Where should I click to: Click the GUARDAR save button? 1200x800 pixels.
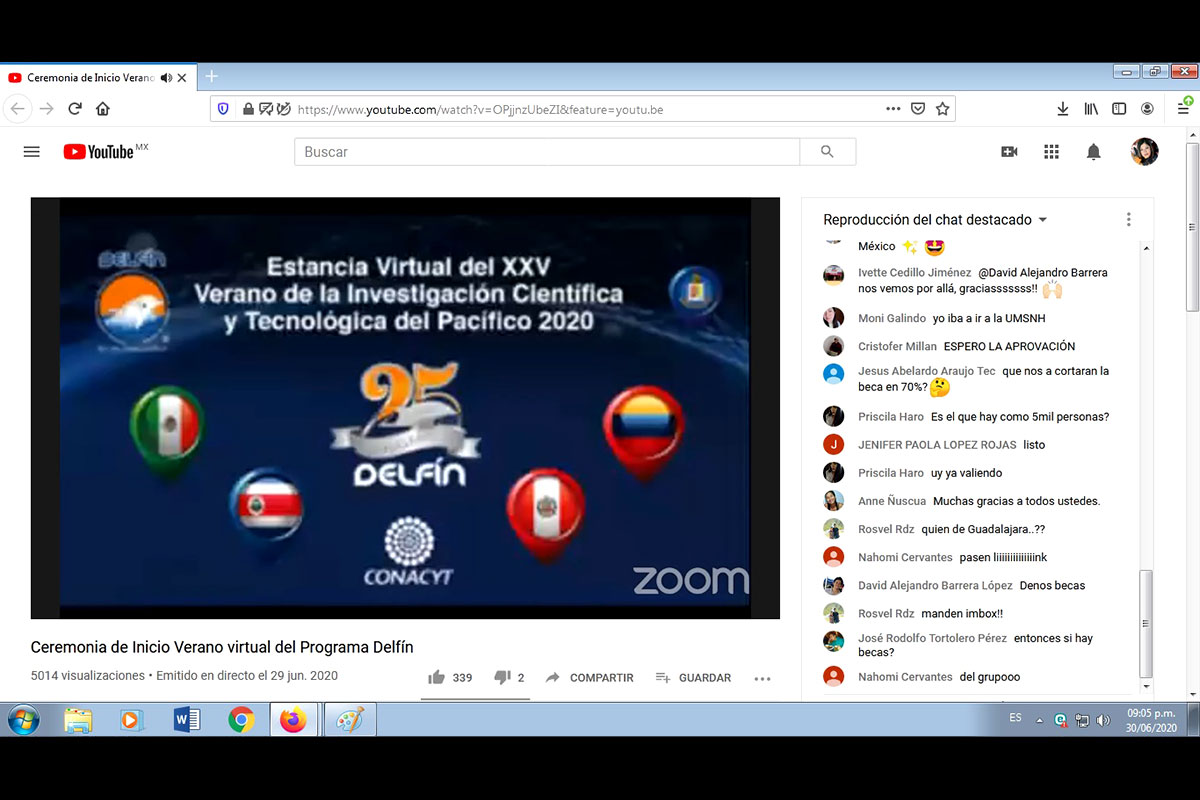click(x=693, y=678)
